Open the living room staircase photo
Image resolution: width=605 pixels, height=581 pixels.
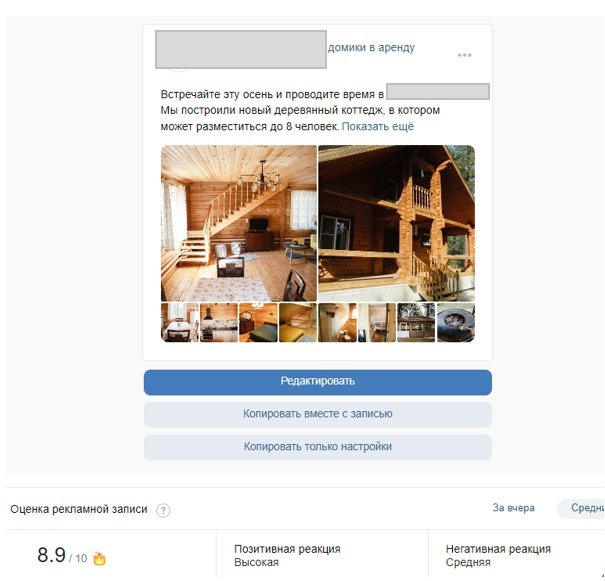(238, 223)
